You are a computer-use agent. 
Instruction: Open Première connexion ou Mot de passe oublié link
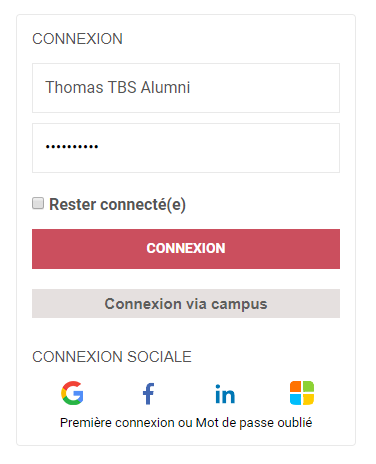tap(186, 423)
